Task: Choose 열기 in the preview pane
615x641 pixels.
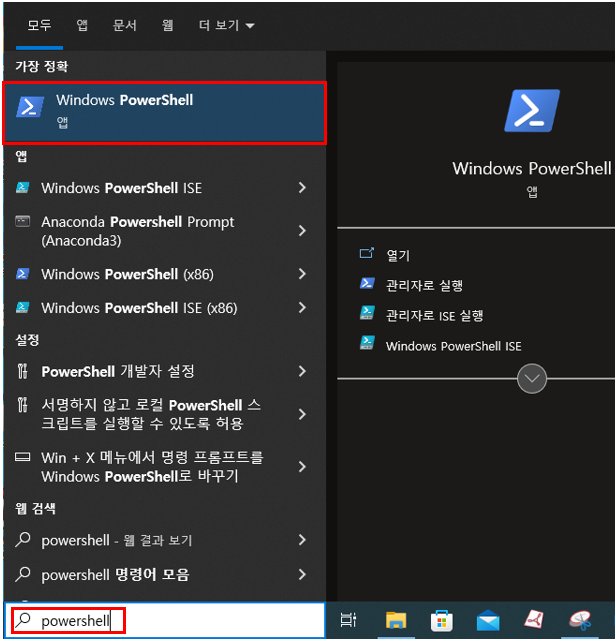Action: click(x=398, y=255)
